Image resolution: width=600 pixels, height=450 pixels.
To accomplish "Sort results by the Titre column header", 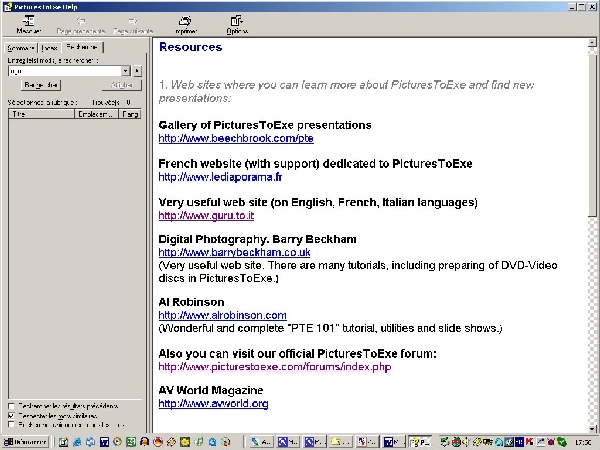I will tap(41, 114).
